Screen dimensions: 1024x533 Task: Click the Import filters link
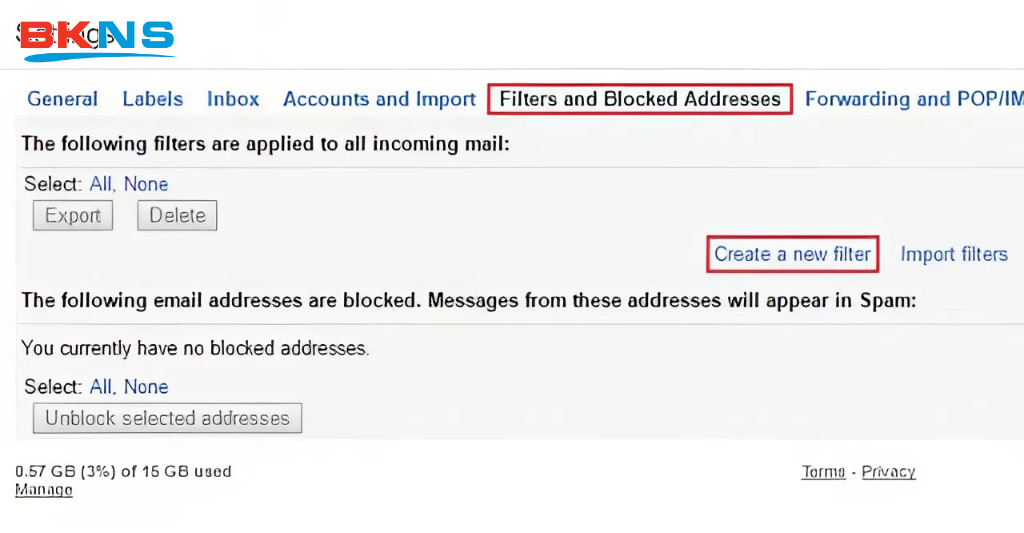tap(954, 254)
